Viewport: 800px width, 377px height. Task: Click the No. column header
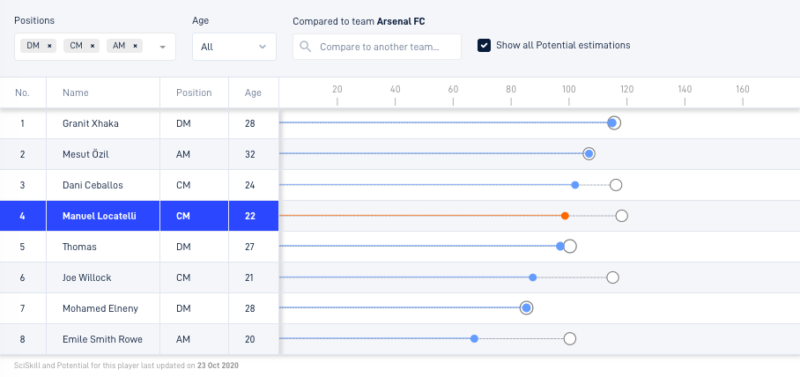click(22, 93)
